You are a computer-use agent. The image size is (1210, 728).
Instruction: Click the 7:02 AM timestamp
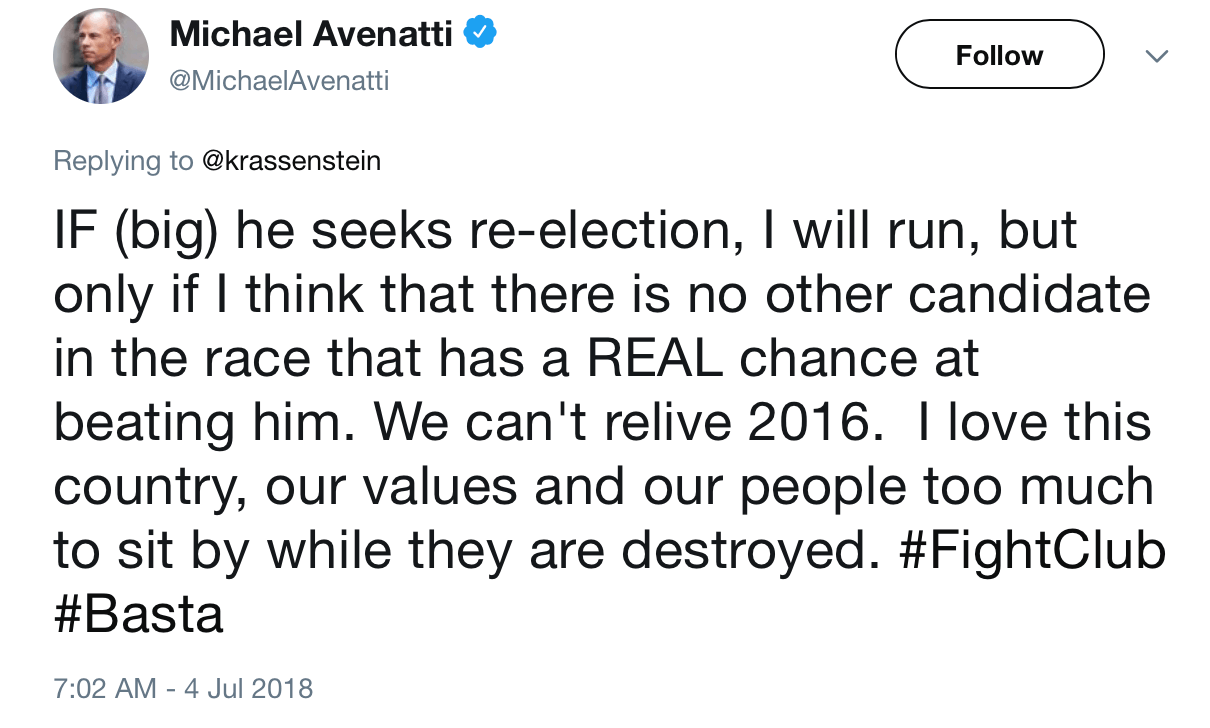[x=104, y=688]
